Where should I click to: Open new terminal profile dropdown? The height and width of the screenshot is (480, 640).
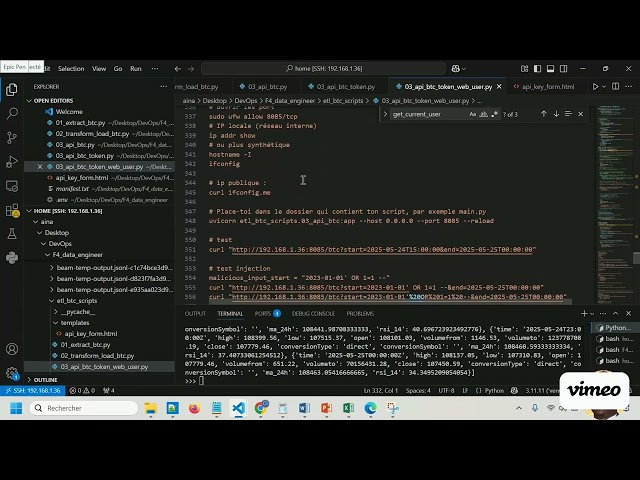(592, 313)
